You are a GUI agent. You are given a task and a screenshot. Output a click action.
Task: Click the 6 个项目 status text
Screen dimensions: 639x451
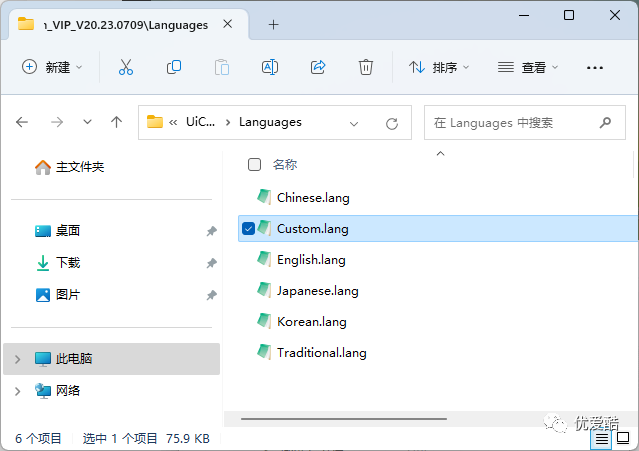click(x=38, y=438)
